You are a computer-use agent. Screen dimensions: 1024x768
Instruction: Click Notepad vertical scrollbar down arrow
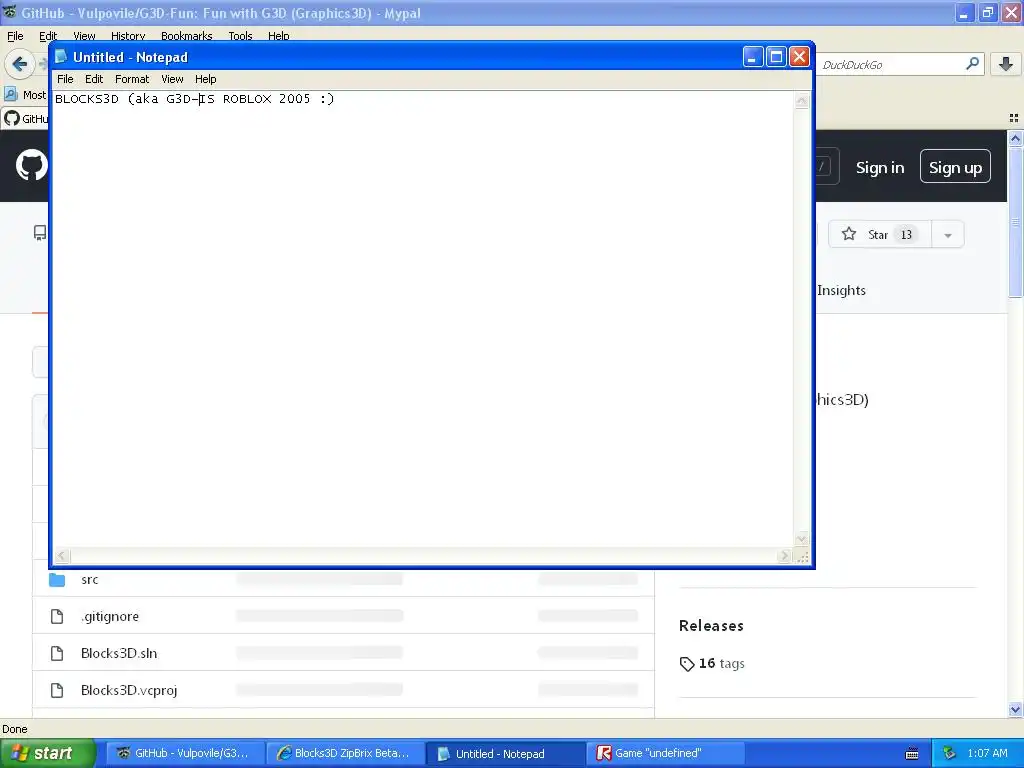click(802, 539)
